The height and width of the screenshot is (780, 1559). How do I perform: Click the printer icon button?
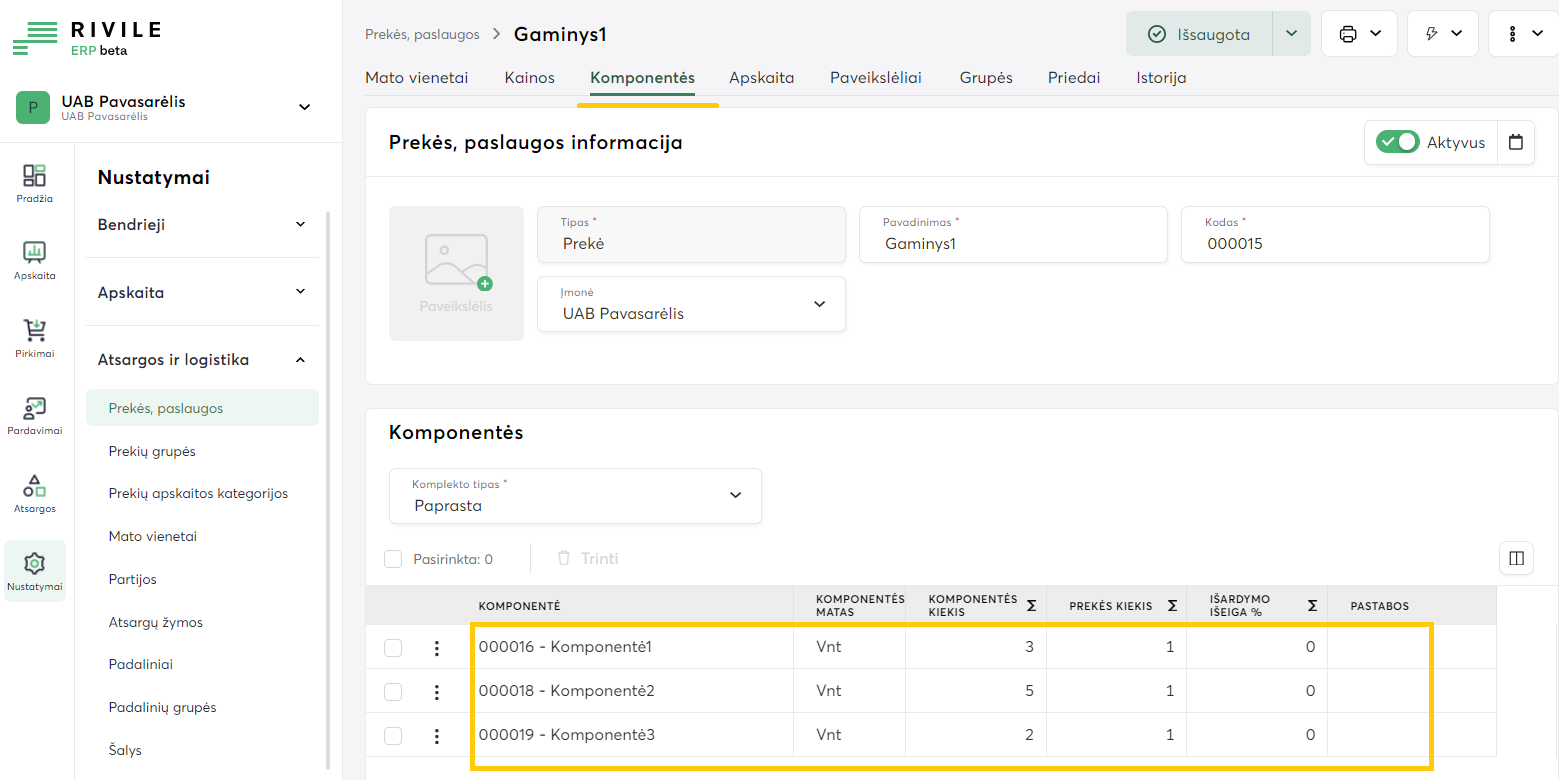tap(1348, 34)
